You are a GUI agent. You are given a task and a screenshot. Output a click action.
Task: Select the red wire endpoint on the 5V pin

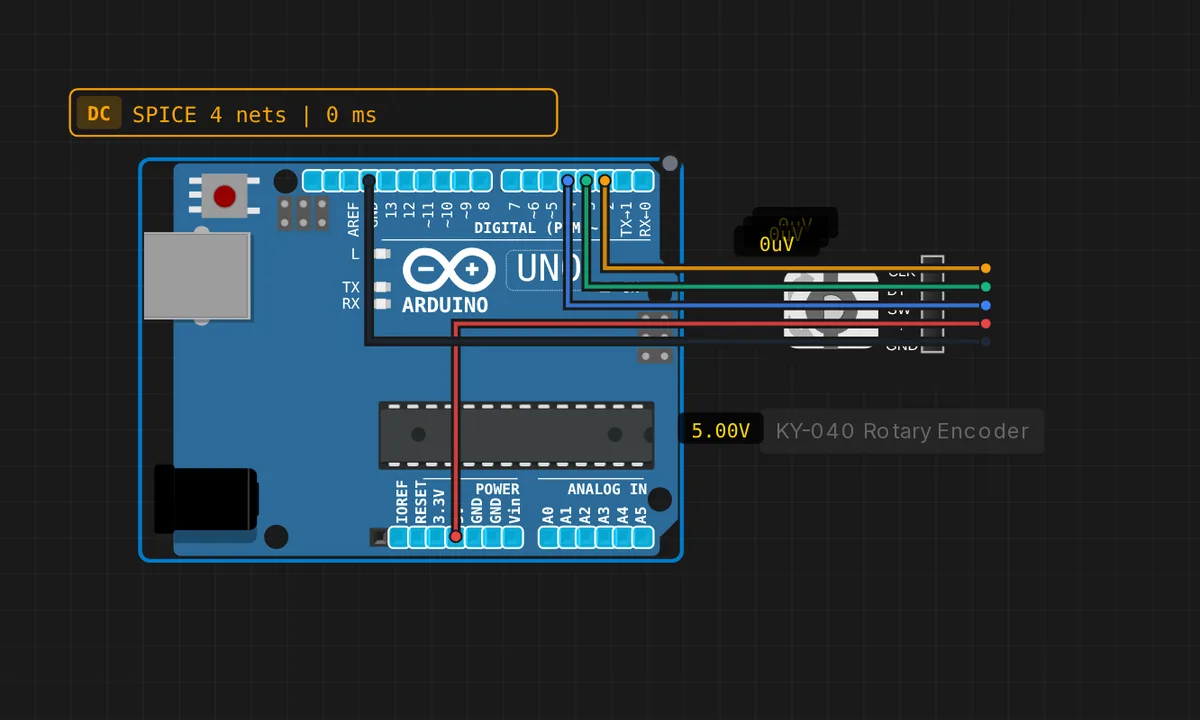point(455,537)
